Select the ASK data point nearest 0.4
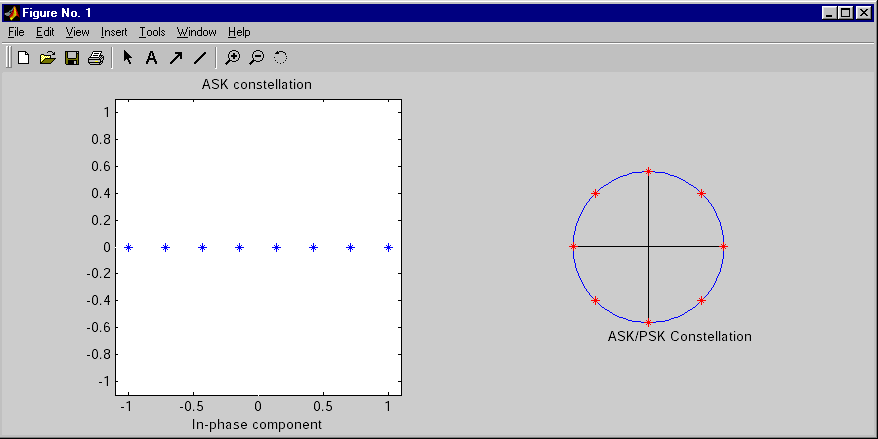The width and height of the screenshot is (878, 439). pos(314,247)
